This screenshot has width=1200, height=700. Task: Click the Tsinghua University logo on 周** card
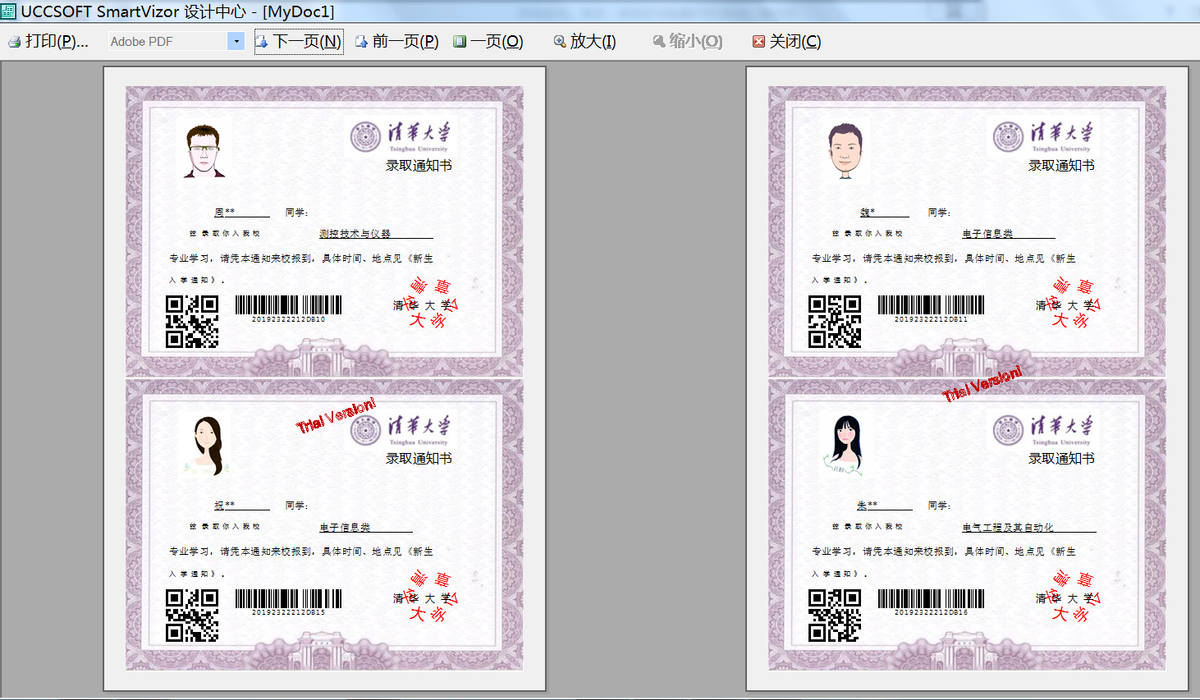coord(401,137)
